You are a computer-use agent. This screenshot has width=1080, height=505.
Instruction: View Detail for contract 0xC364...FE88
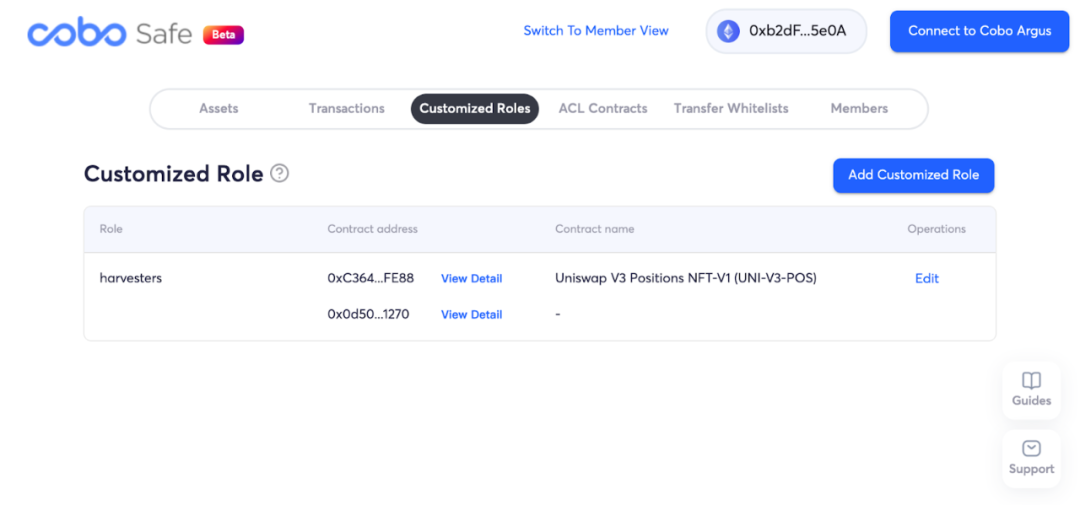pos(471,279)
